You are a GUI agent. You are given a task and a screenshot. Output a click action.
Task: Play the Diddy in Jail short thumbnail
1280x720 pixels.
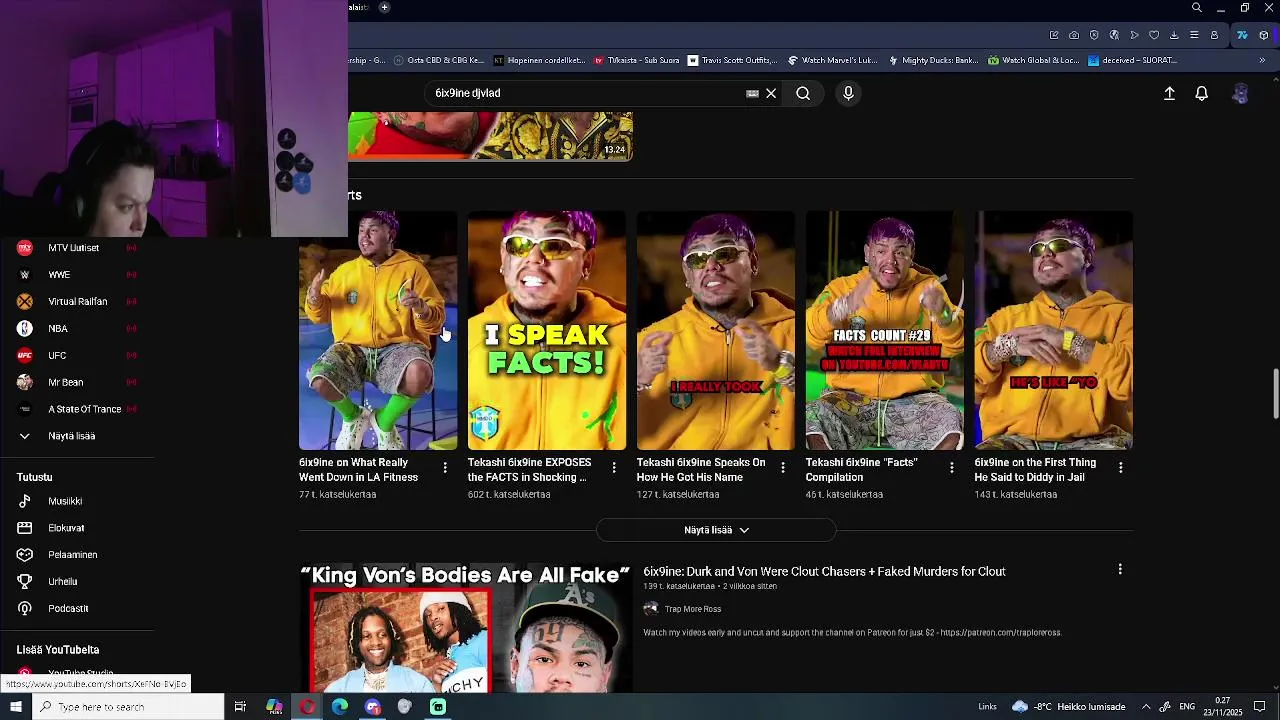click(1054, 330)
